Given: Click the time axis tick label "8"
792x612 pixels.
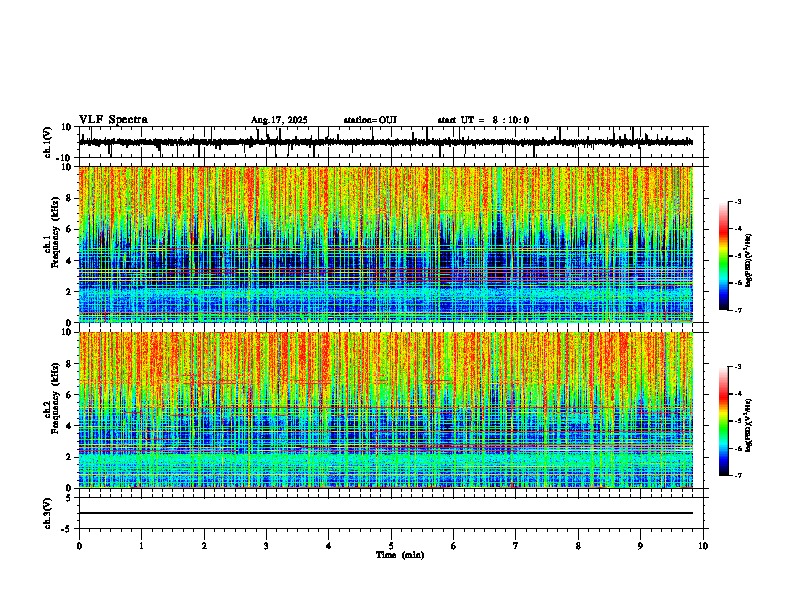Looking at the screenshot, I should (x=578, y=546).
